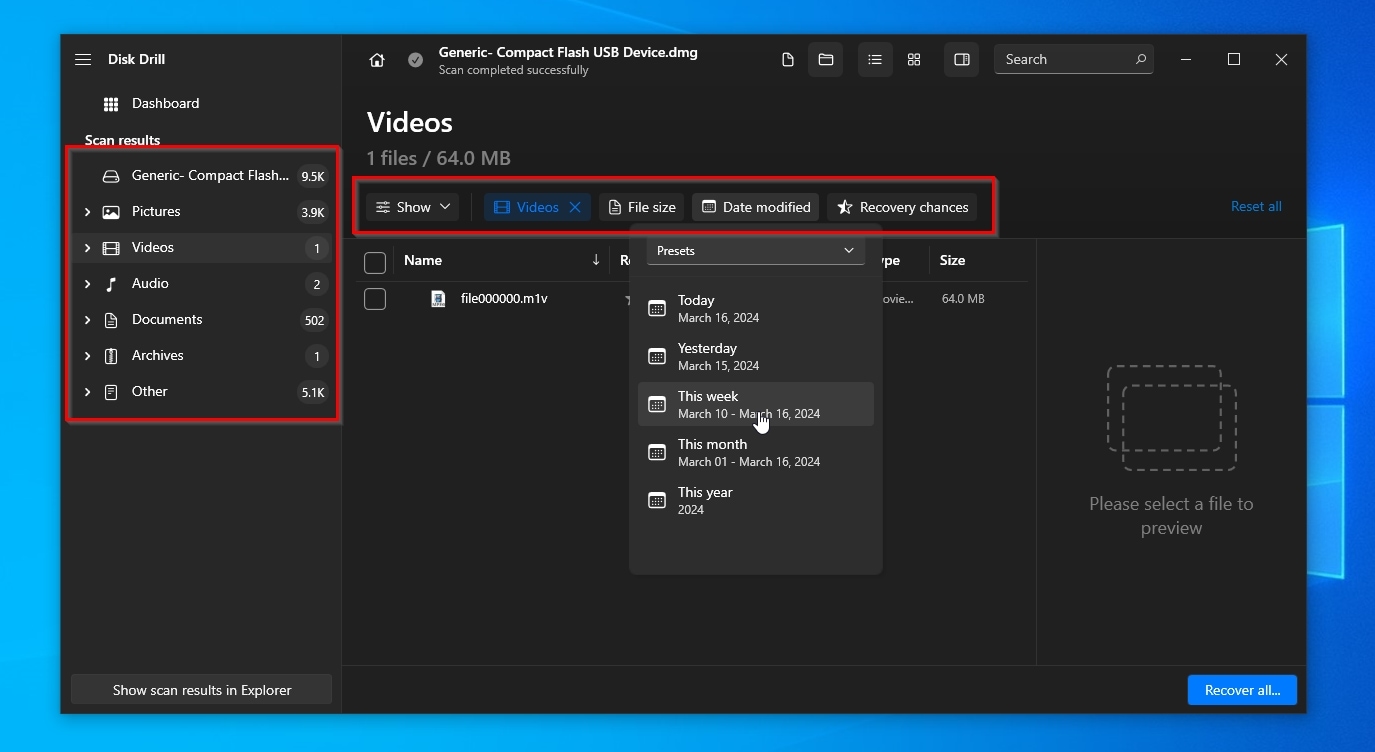Expand the Videos category chevron

click(87, 248)
